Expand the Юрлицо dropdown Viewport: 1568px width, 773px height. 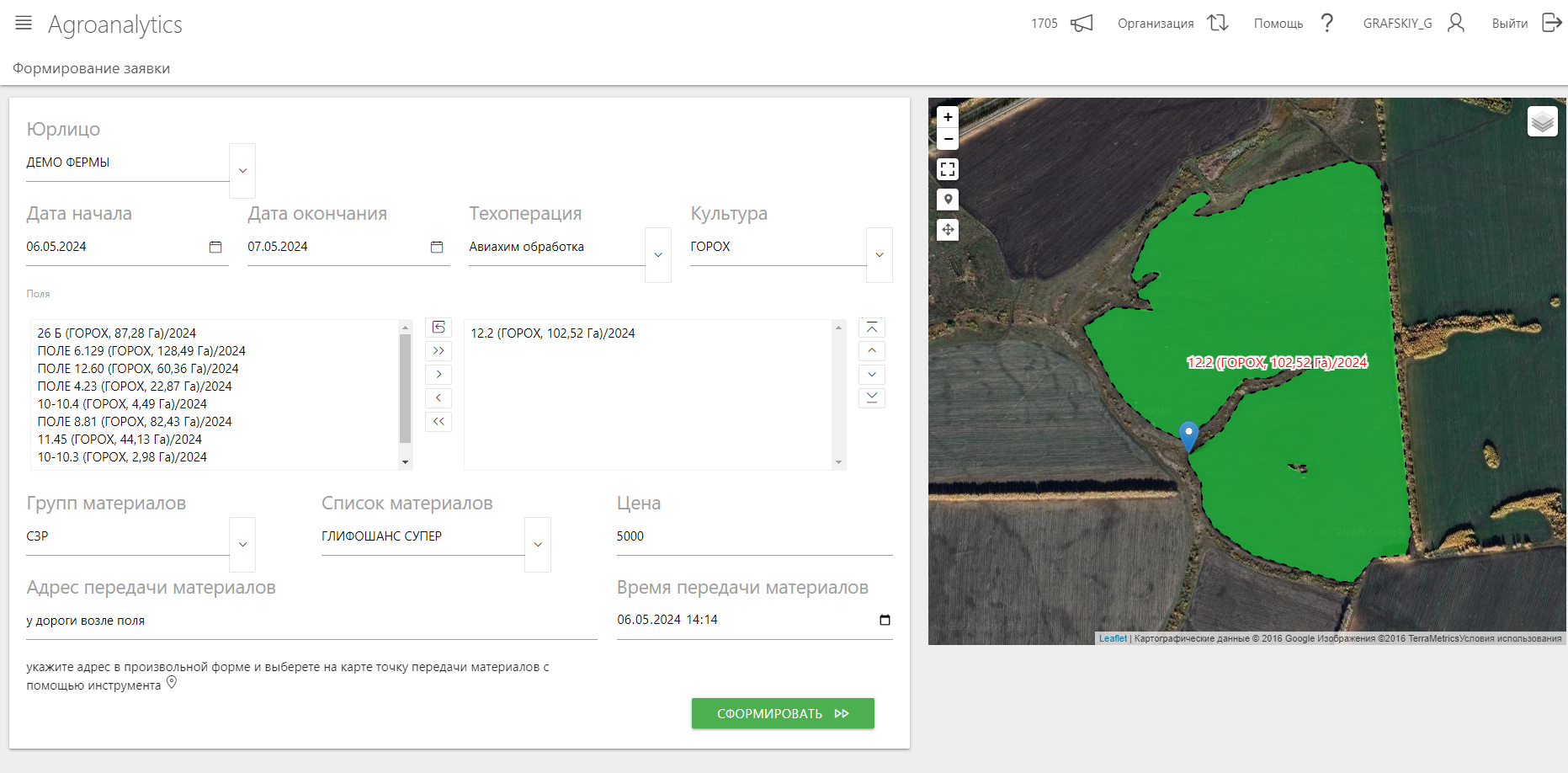pos(242,171)
